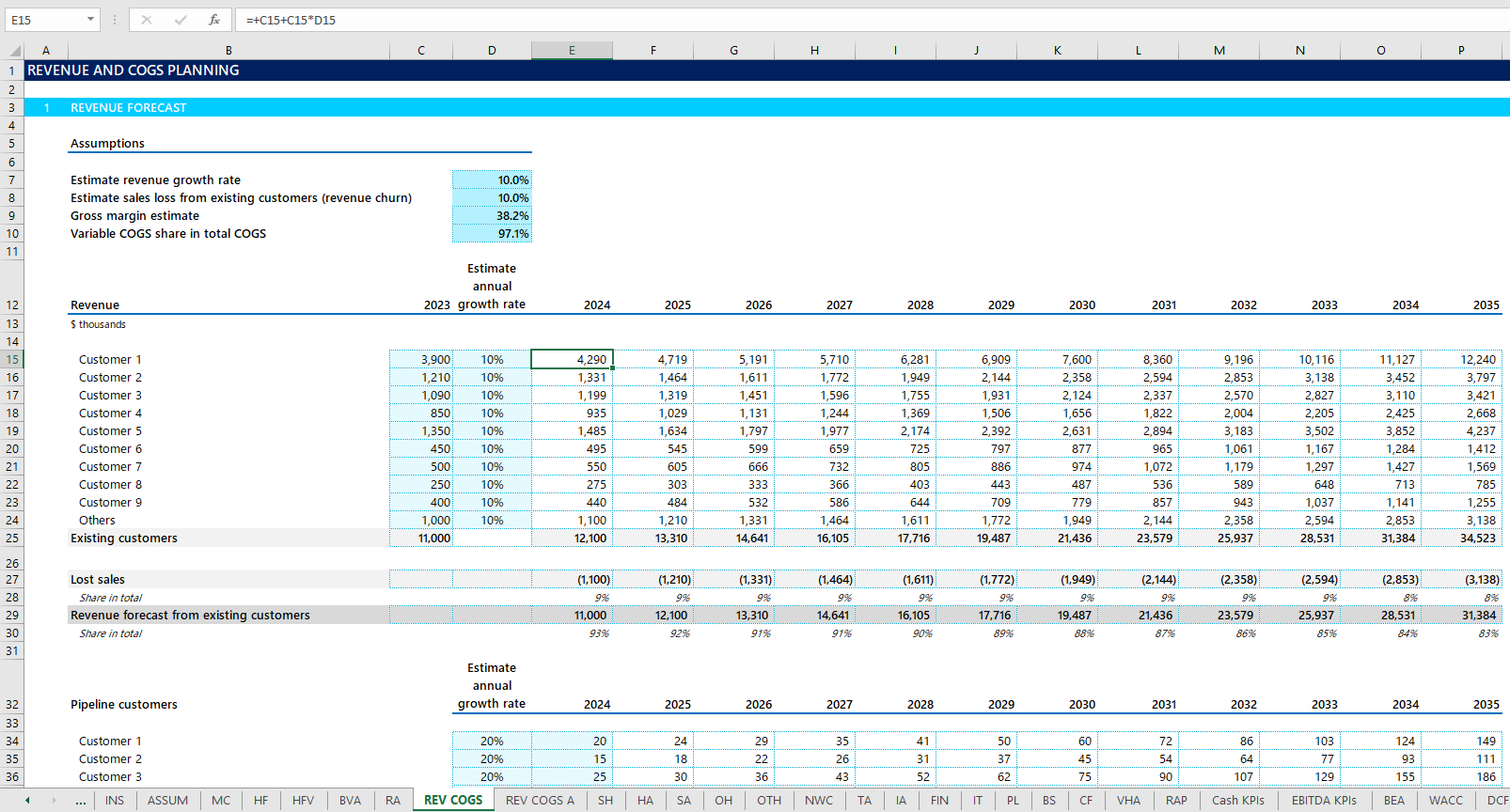Click the sheet tab scroll left arrow
The width and height of the screenshot is (1510, 812).
[27, 801]
